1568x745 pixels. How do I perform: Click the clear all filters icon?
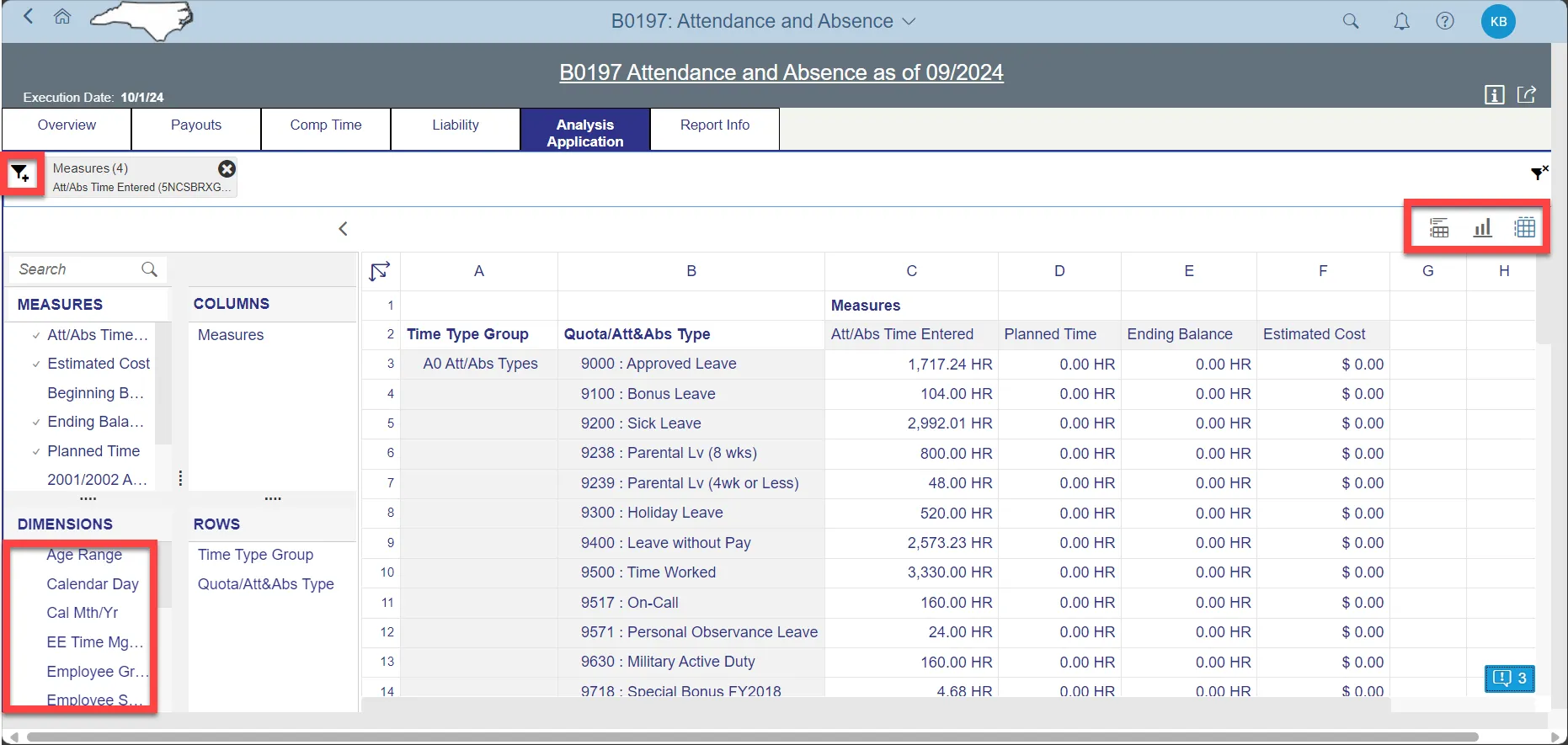1539,173
